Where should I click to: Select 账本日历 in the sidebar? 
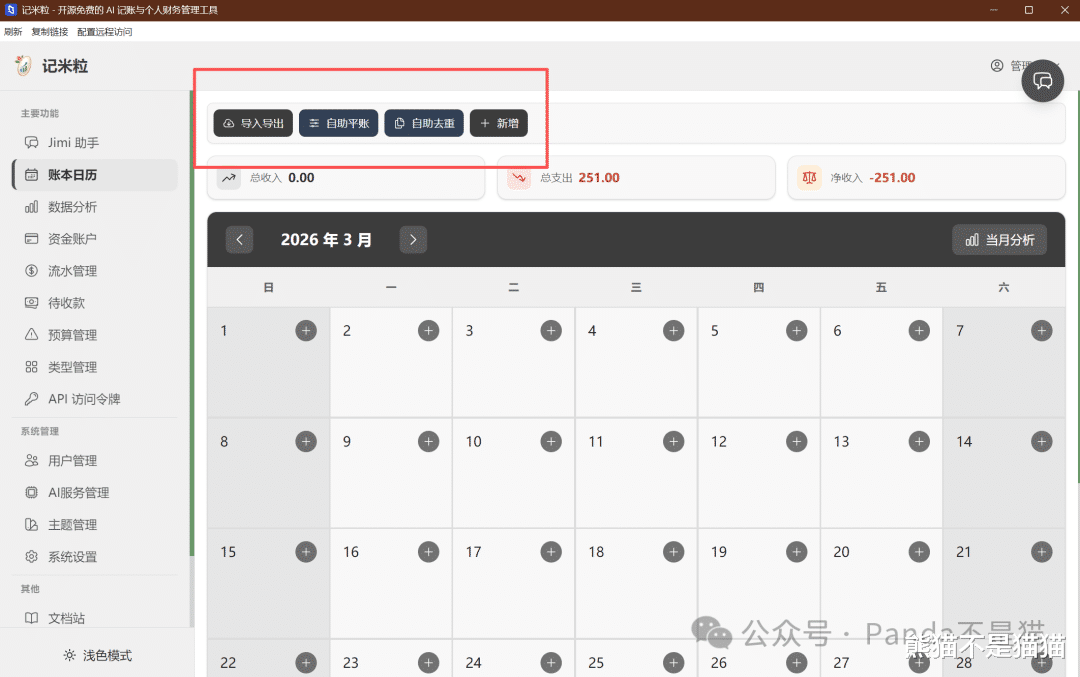click(95, 175)
